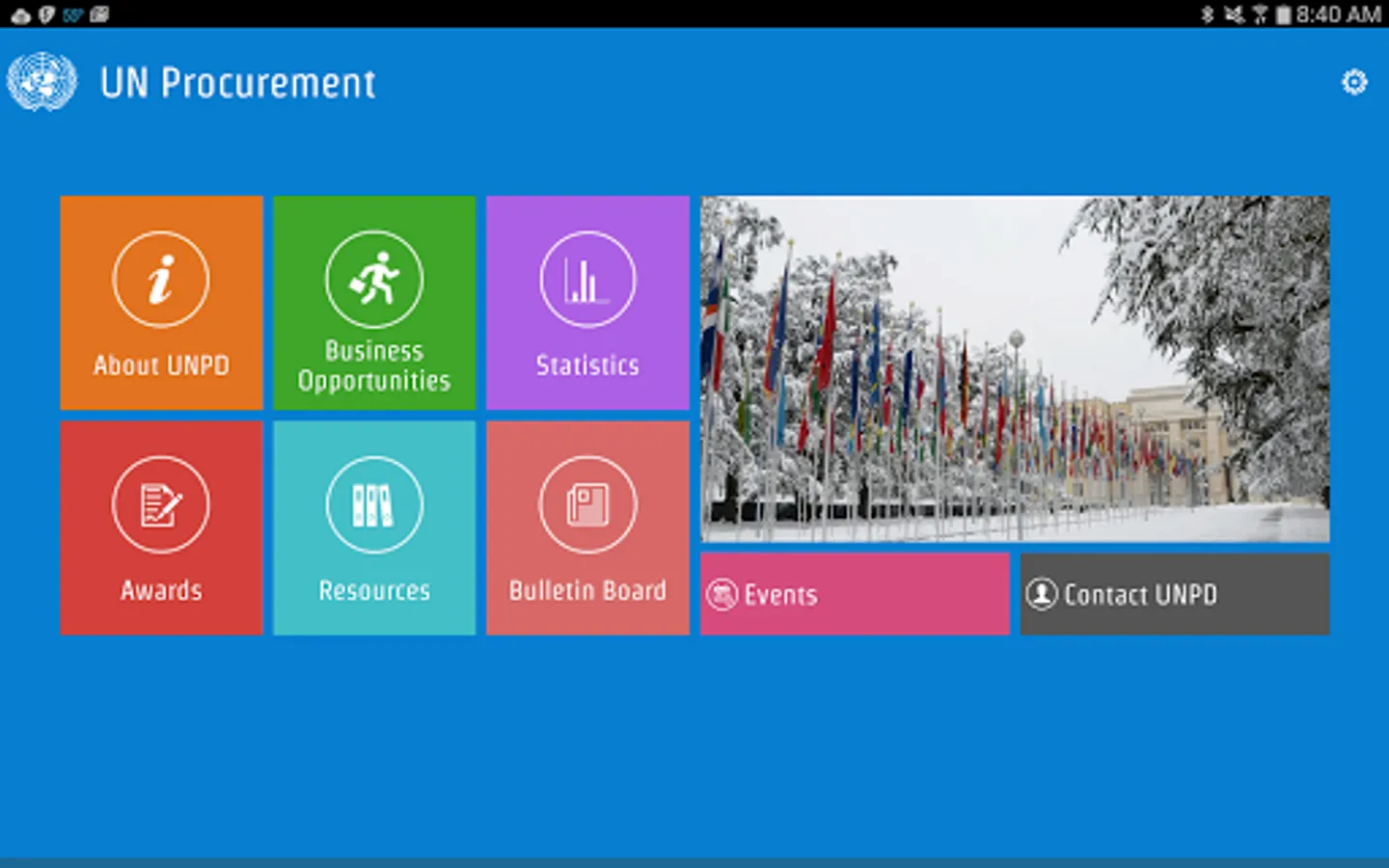The width and height of the screenshot is (1389, 868).
Task: Tap the snowy flags photo
Action: [1015, 369]
